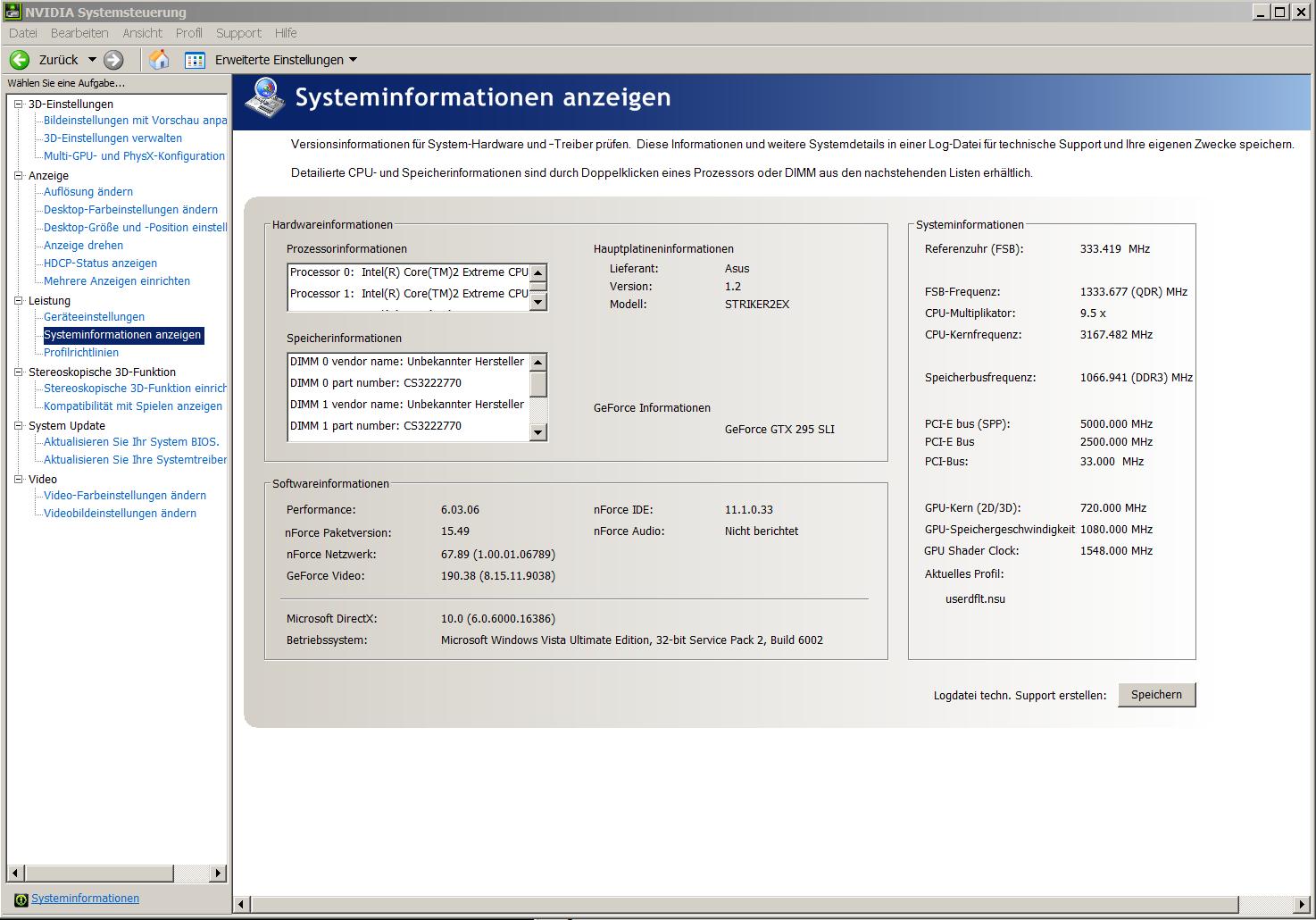Open the Zurück history dropdown arrow

[92, 60]
